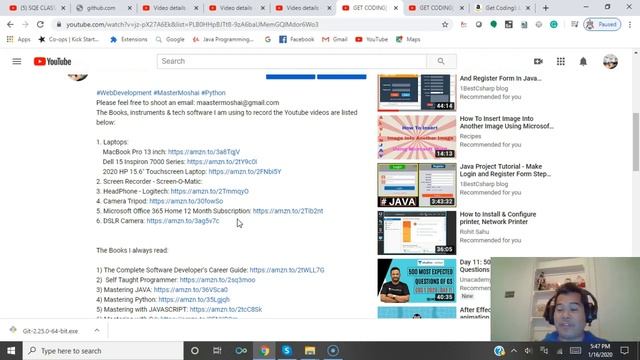Viewport: 640px width, 360px height.
Task: Open the YouTube apps grid icon
Action: (561, 61)
